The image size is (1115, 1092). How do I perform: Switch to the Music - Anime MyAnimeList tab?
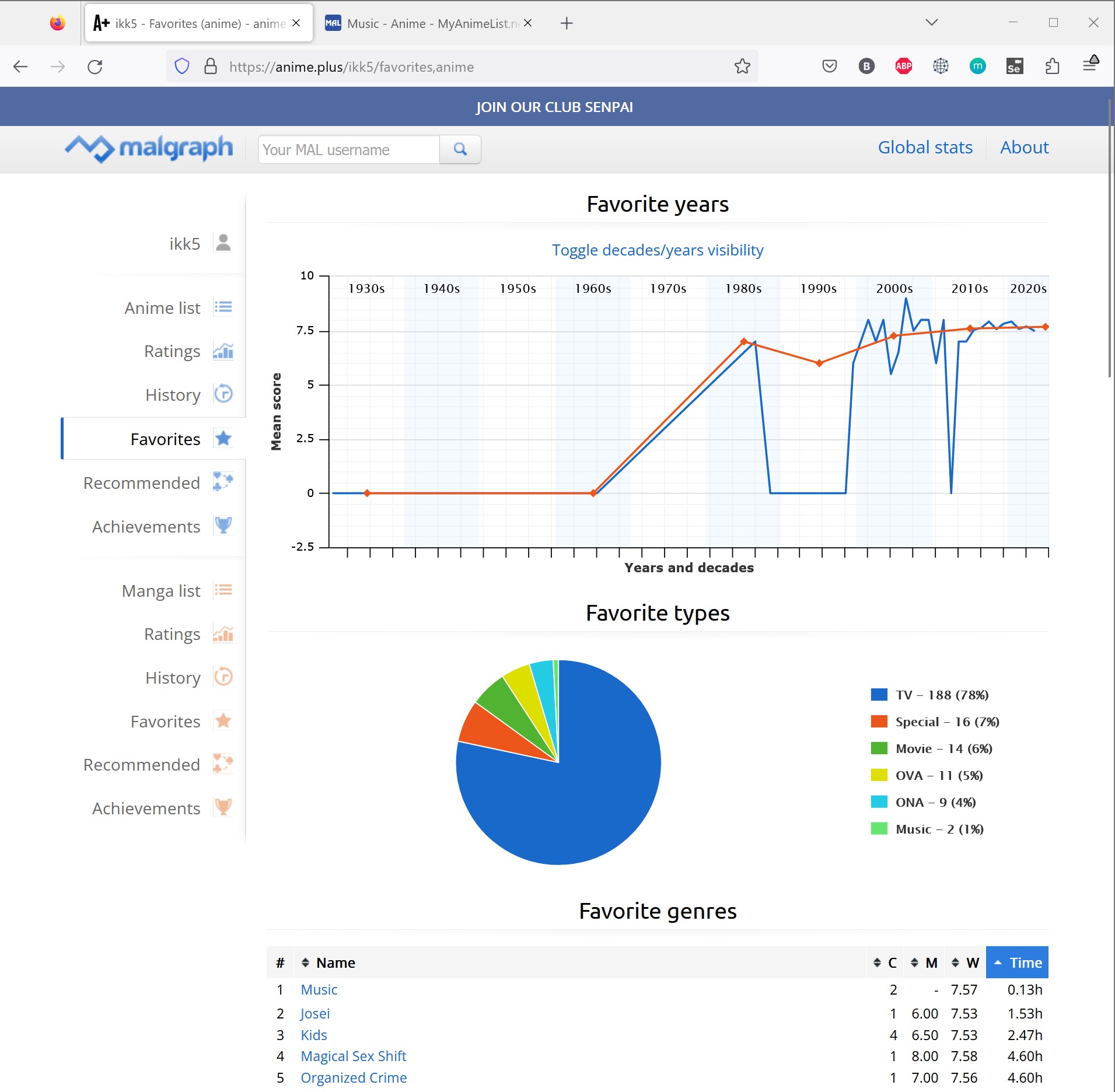pyautogui.click(x=429, y=23)
